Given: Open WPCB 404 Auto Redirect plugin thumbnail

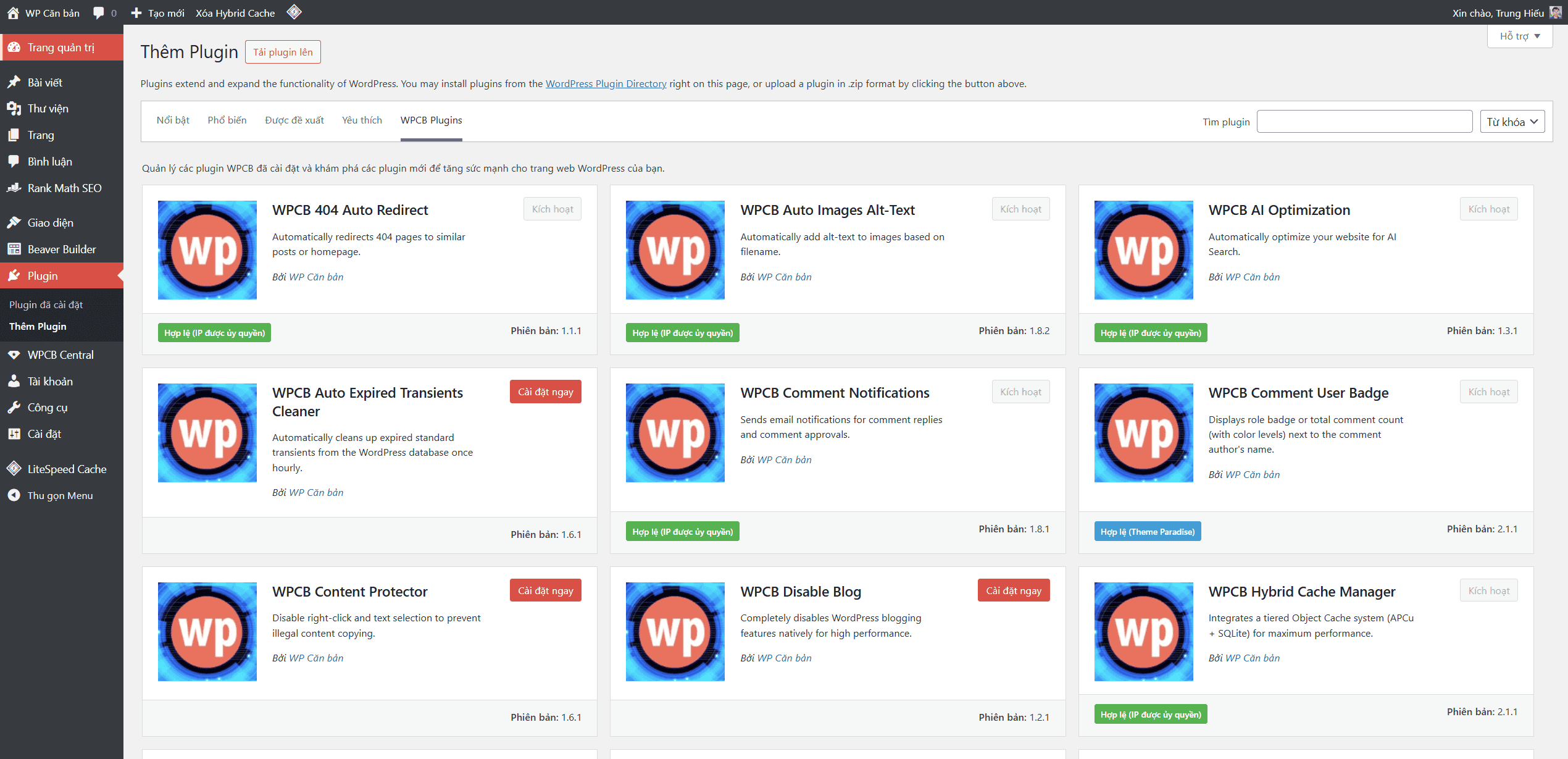Looking at the screenshot, I should click(207, 250).
